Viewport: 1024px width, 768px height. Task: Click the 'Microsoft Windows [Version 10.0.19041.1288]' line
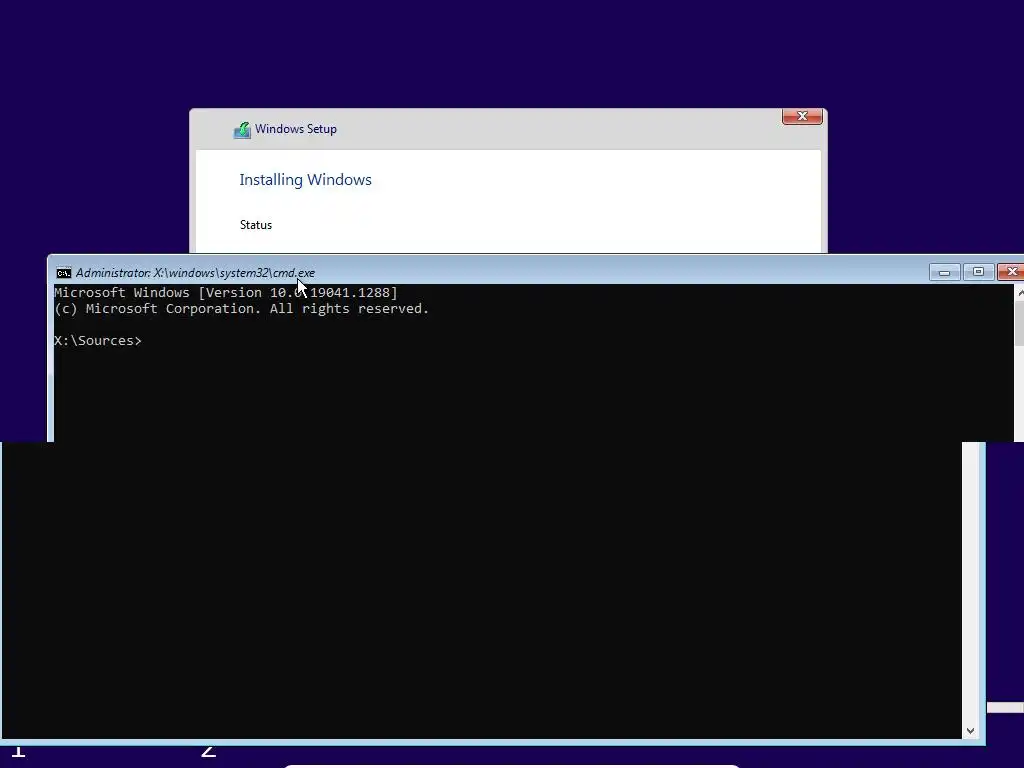click(x=226, y=293)
